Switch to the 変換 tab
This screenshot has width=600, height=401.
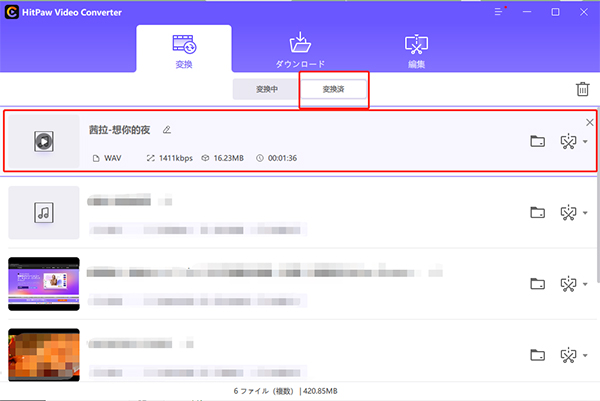coord(184,49)
